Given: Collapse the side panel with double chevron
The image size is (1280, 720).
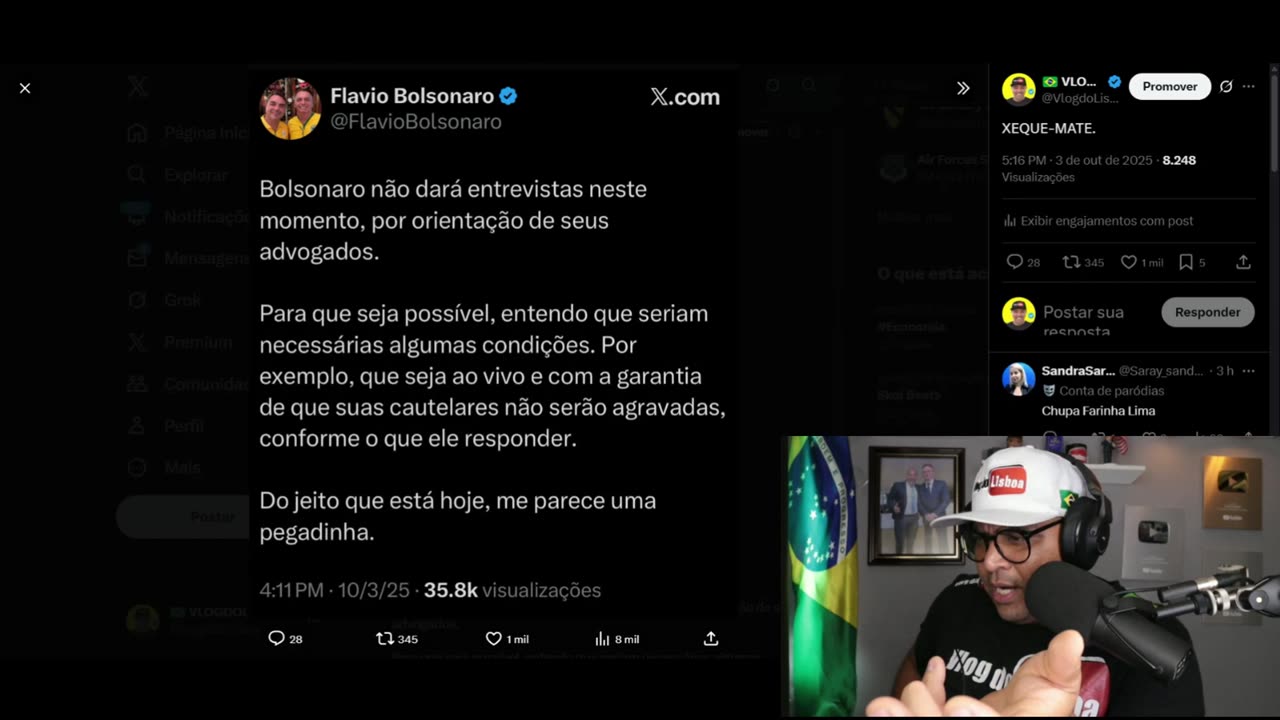Looking at the screenshot, I should pos(963,88).
